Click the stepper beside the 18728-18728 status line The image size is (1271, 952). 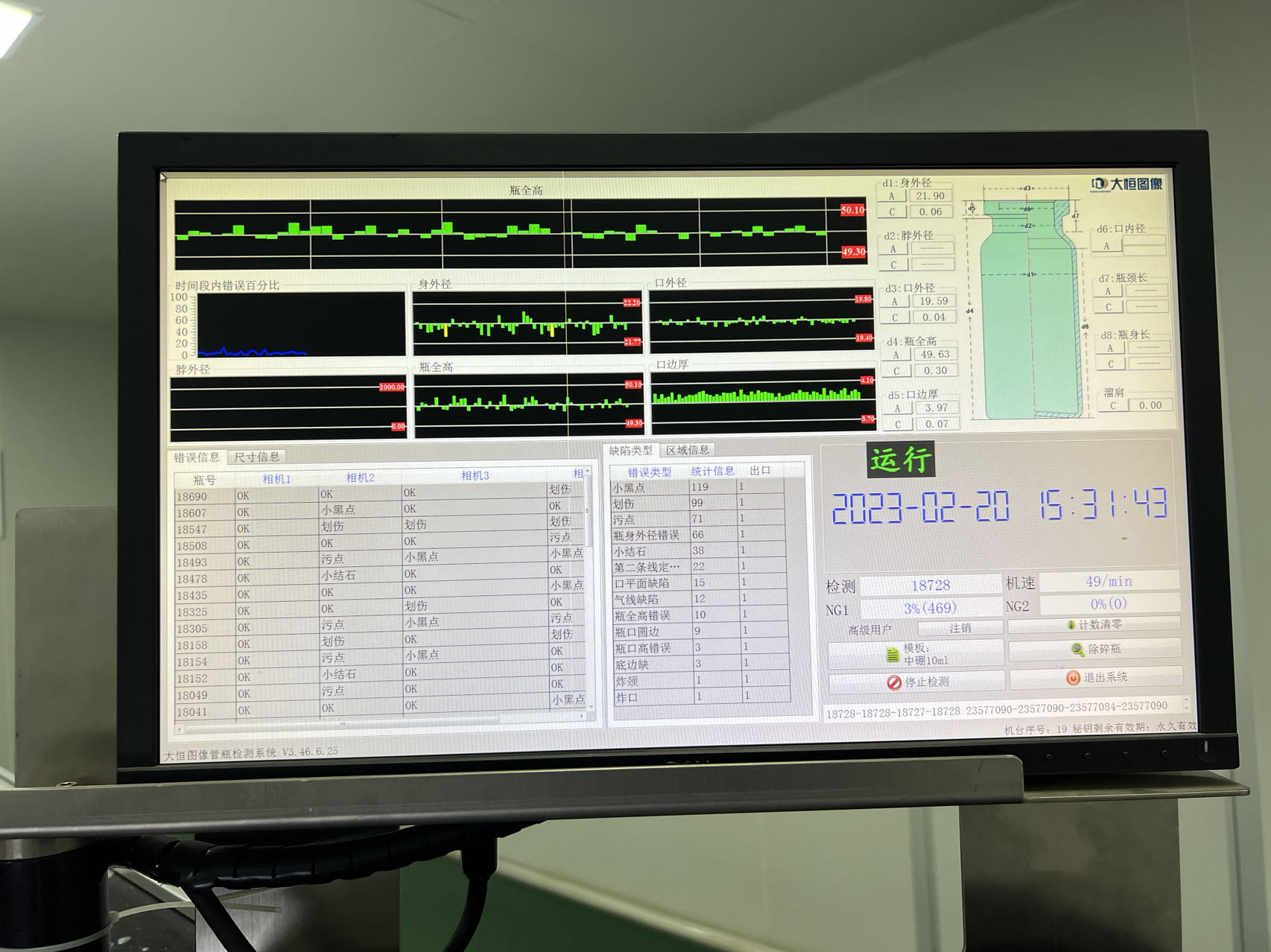pos(1186,703)
